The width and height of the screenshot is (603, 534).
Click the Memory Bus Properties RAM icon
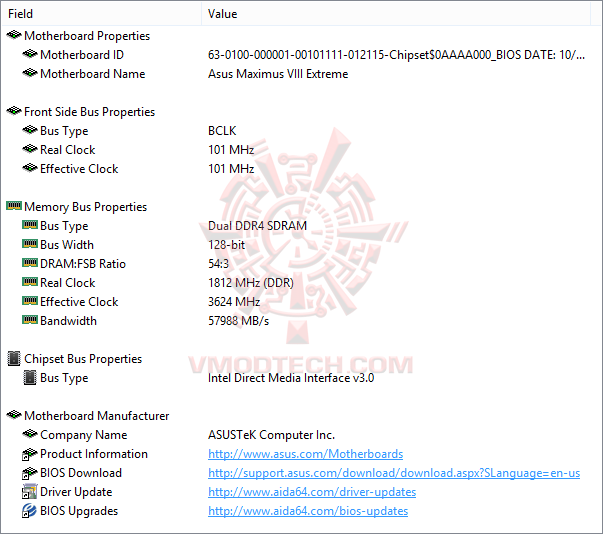pos(14,206)
